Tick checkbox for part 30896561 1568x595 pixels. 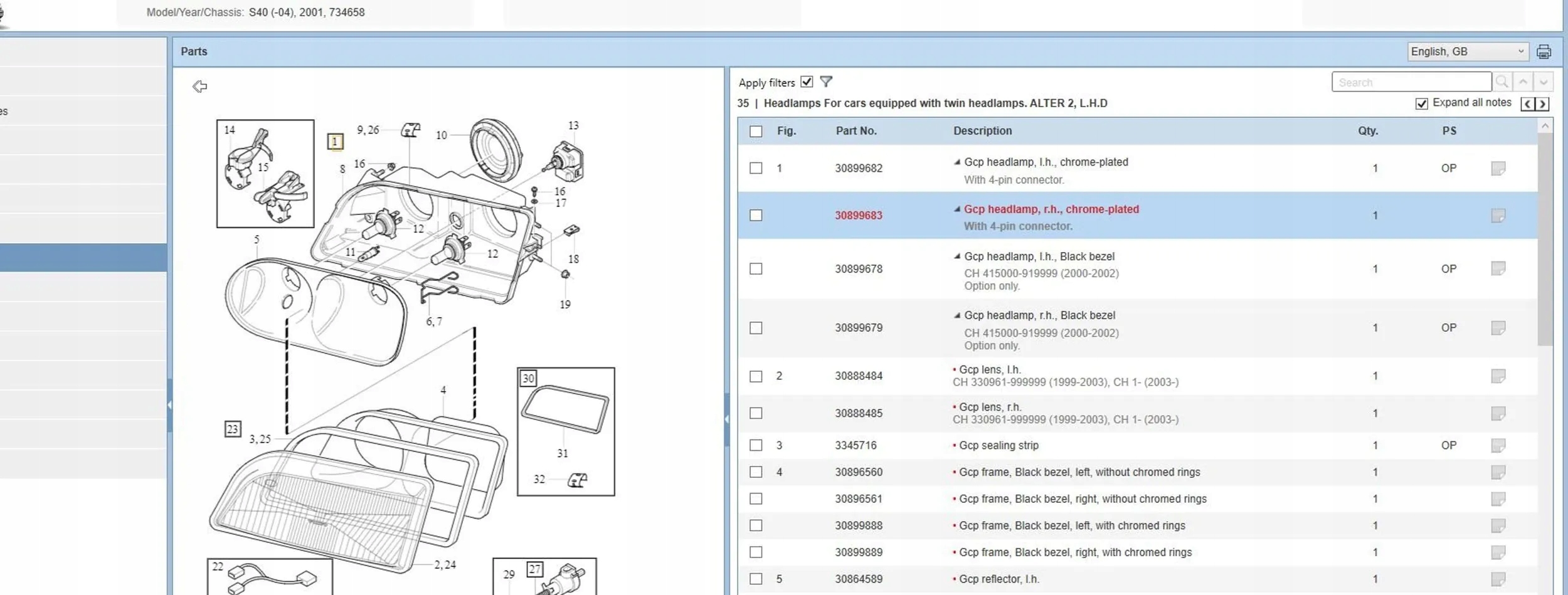click(x=756, y=499)
